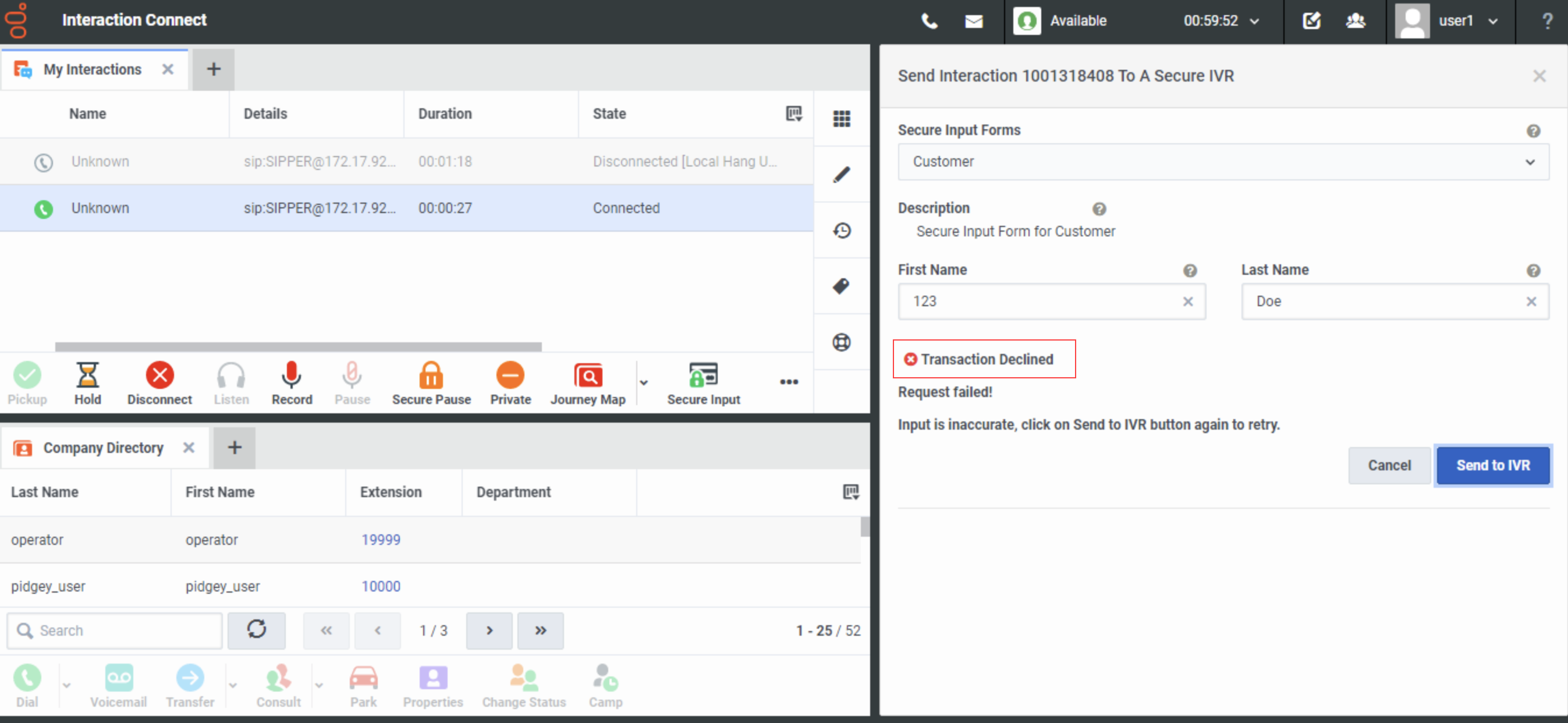Clear the Last Name field
The width and height of the screenshot is (1568, 723).
pyautogui.click(x=1531, y=302)
